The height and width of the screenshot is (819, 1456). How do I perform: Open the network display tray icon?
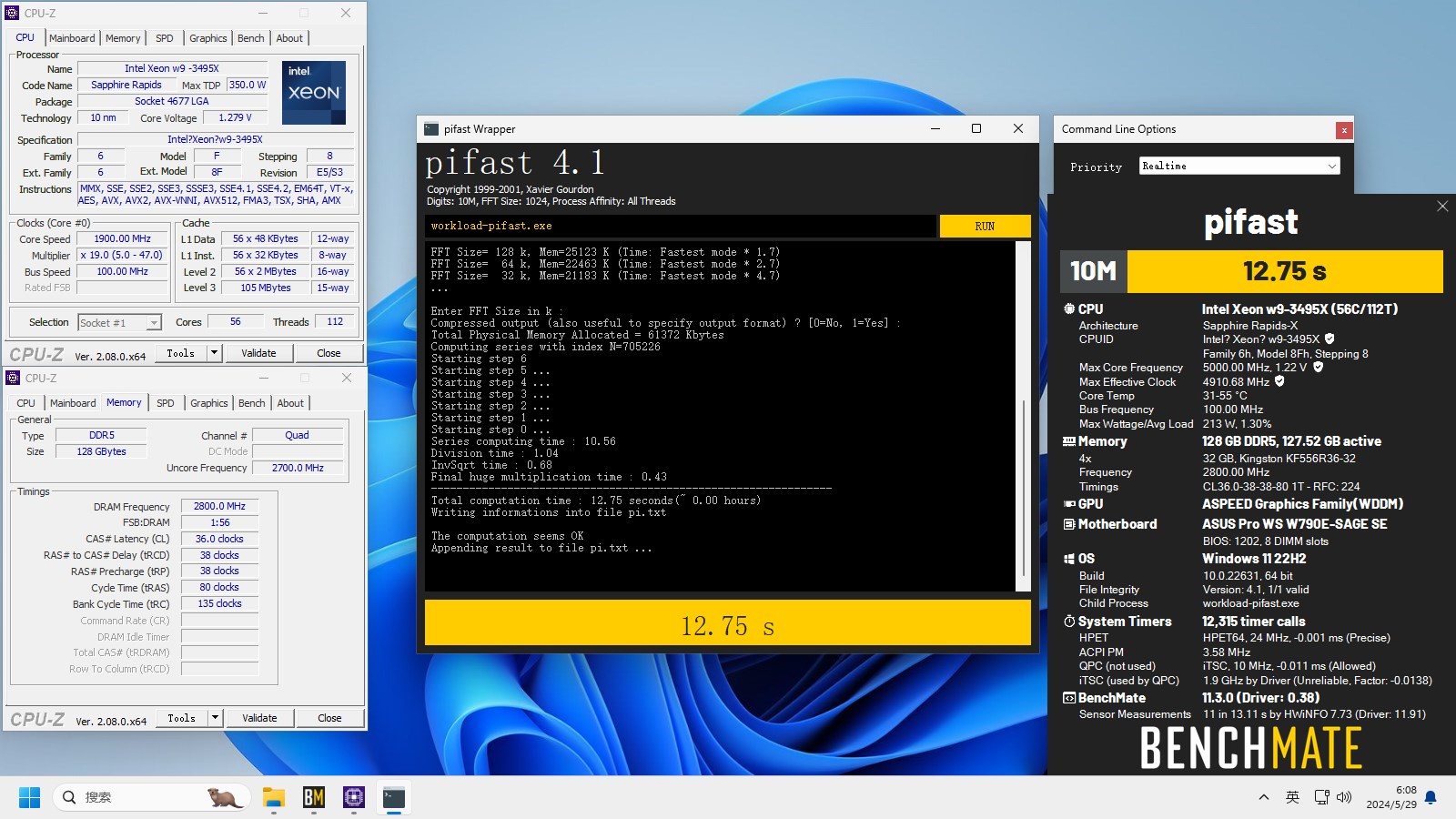click(x=1322, y=798)
